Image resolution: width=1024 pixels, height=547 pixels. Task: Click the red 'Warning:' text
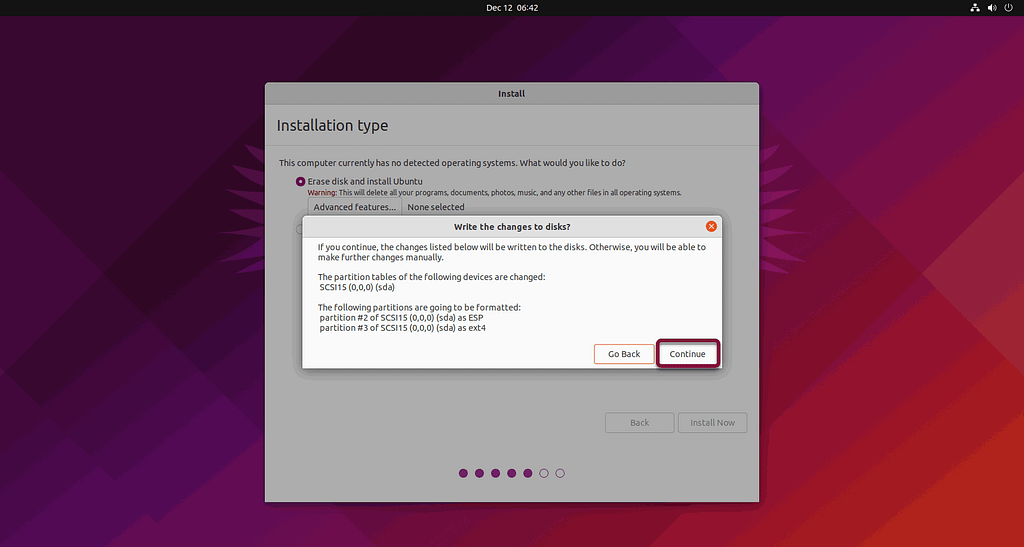tap(323, 193)
